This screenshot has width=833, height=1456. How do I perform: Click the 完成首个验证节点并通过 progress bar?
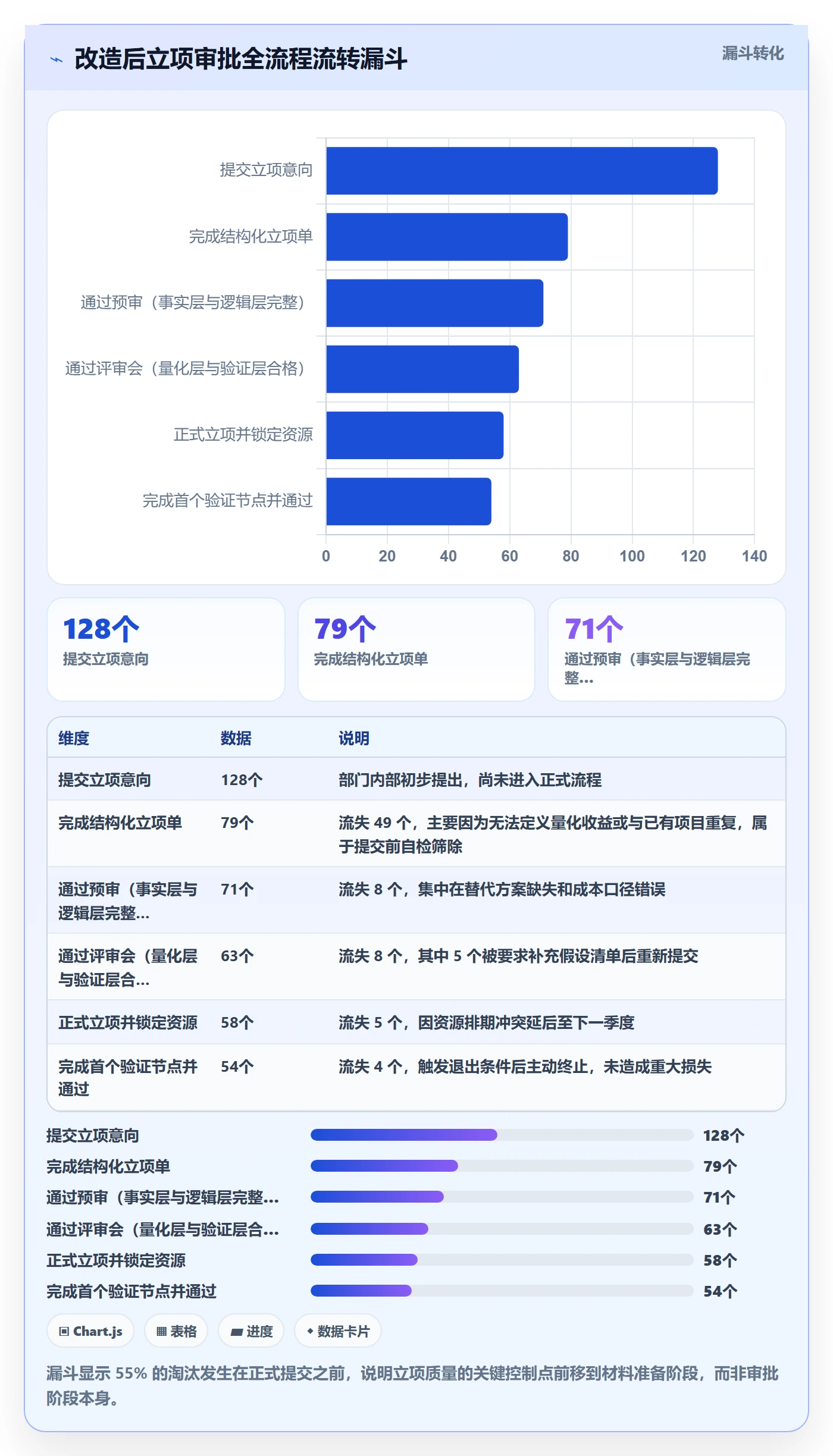pyautogui.click(x=502, y=1291)
